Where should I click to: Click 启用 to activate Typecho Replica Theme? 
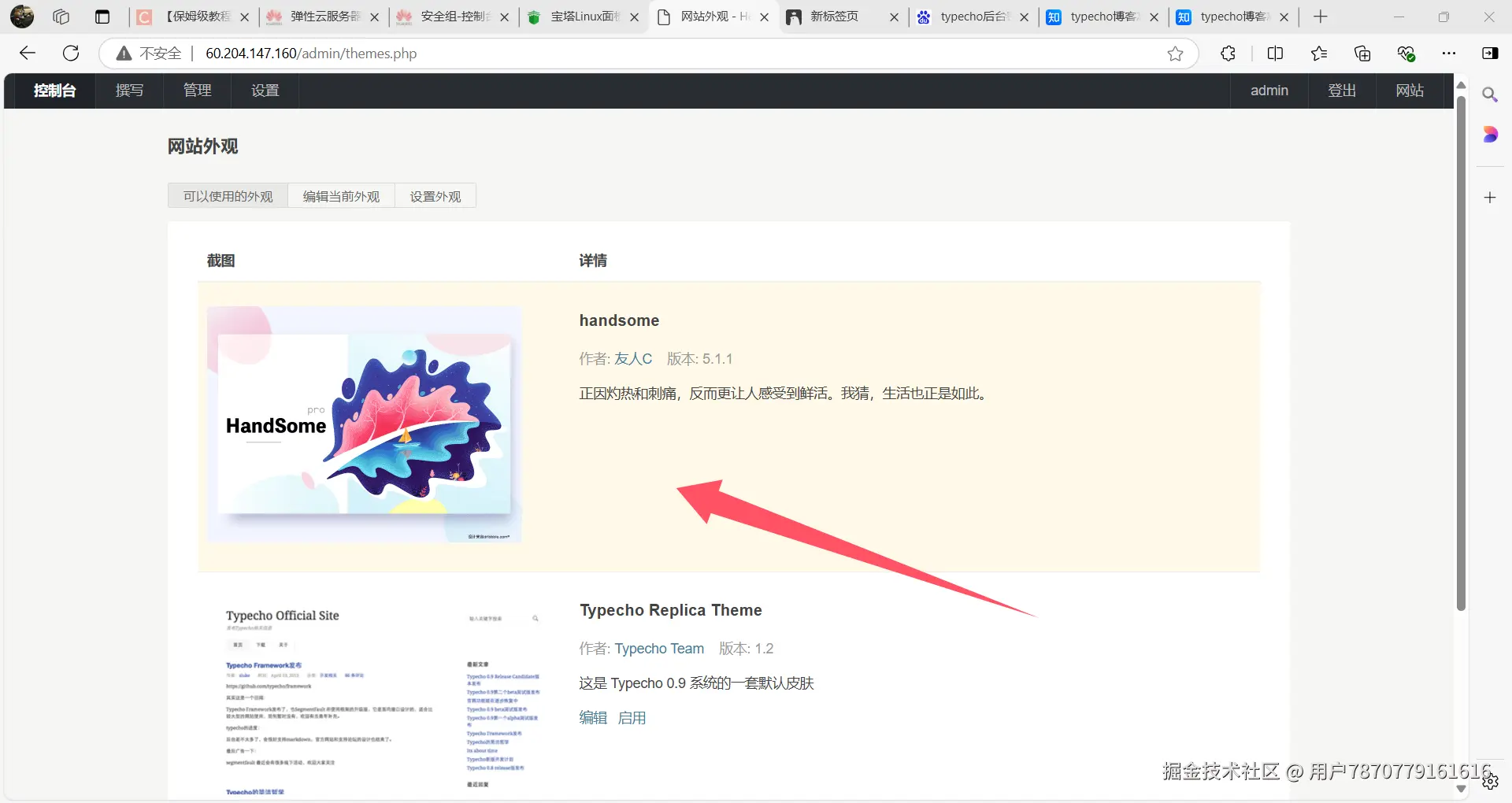pyautogui.click(x=632, y=718)
